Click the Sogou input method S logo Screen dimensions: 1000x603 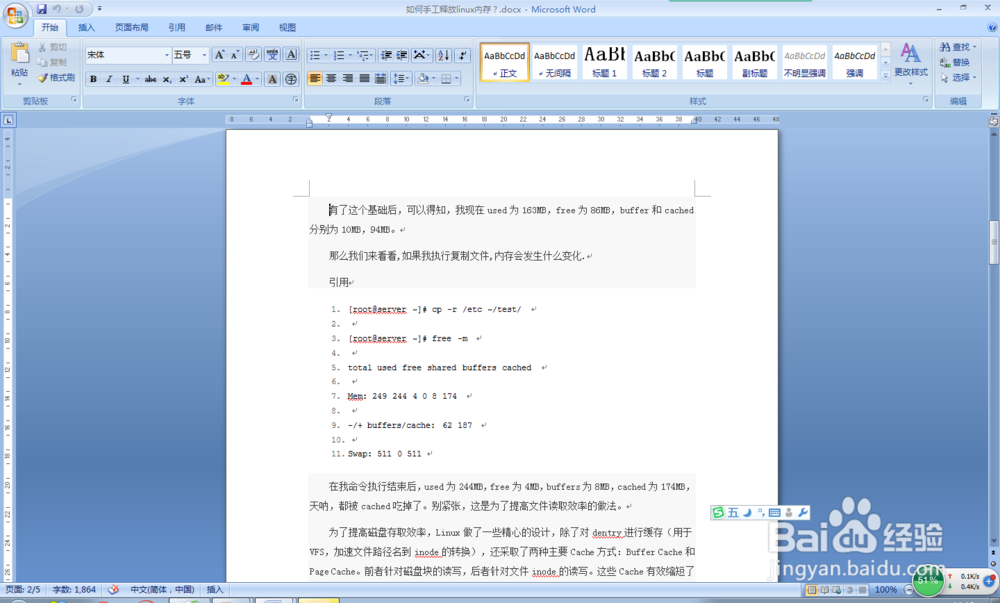(x=718, y=512)
